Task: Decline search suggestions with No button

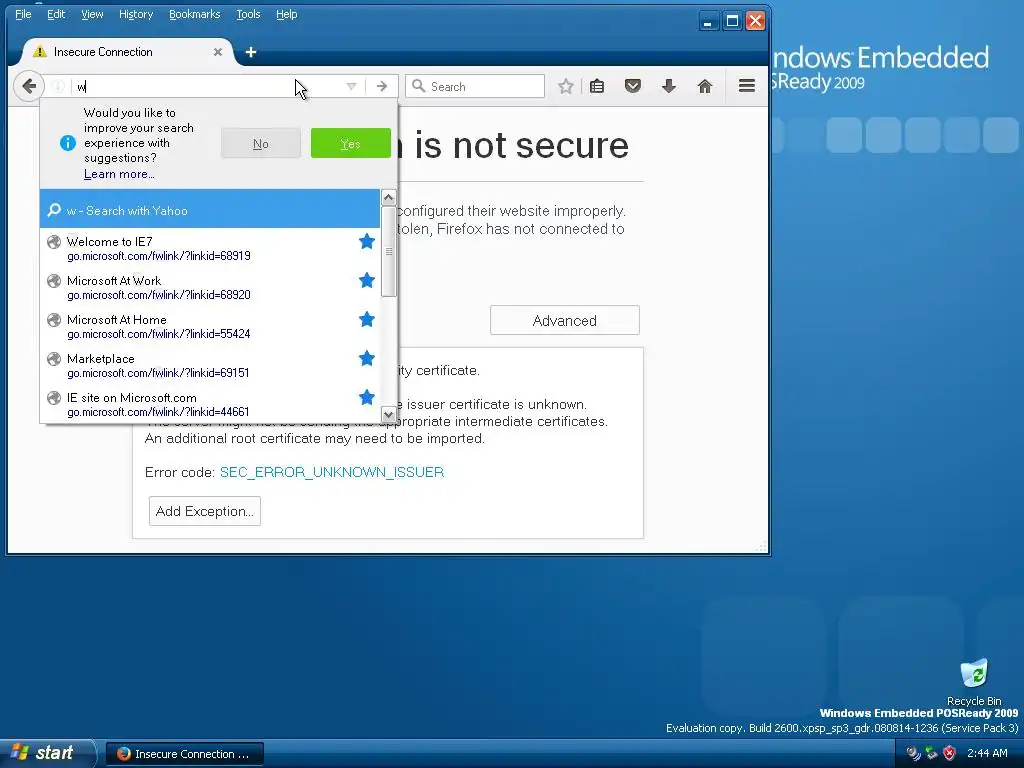Action: point(261,144)
